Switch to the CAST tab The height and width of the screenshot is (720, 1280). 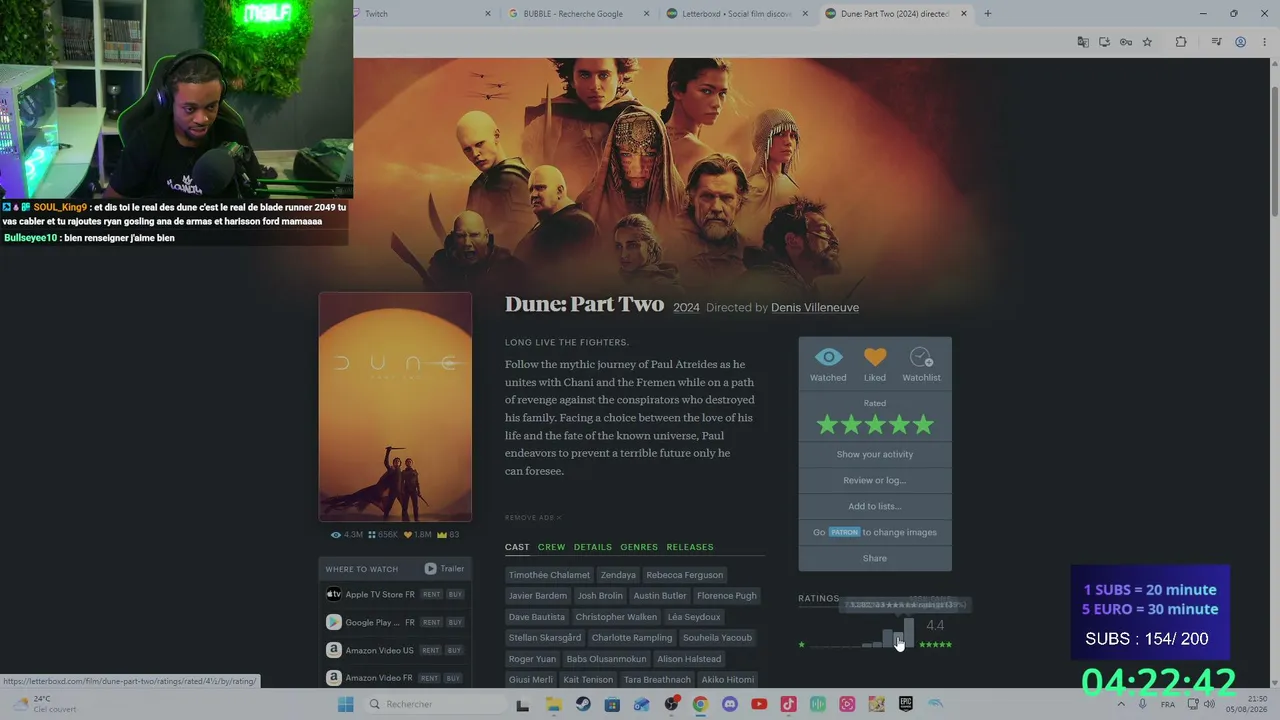[x=517, y=547]
